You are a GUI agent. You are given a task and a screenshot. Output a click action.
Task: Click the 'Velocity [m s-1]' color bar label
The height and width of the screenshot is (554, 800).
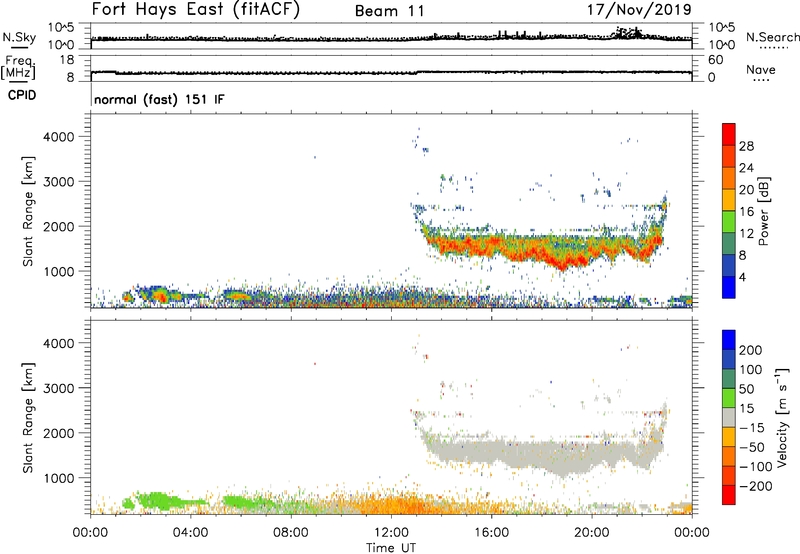[x=782, y=417]
